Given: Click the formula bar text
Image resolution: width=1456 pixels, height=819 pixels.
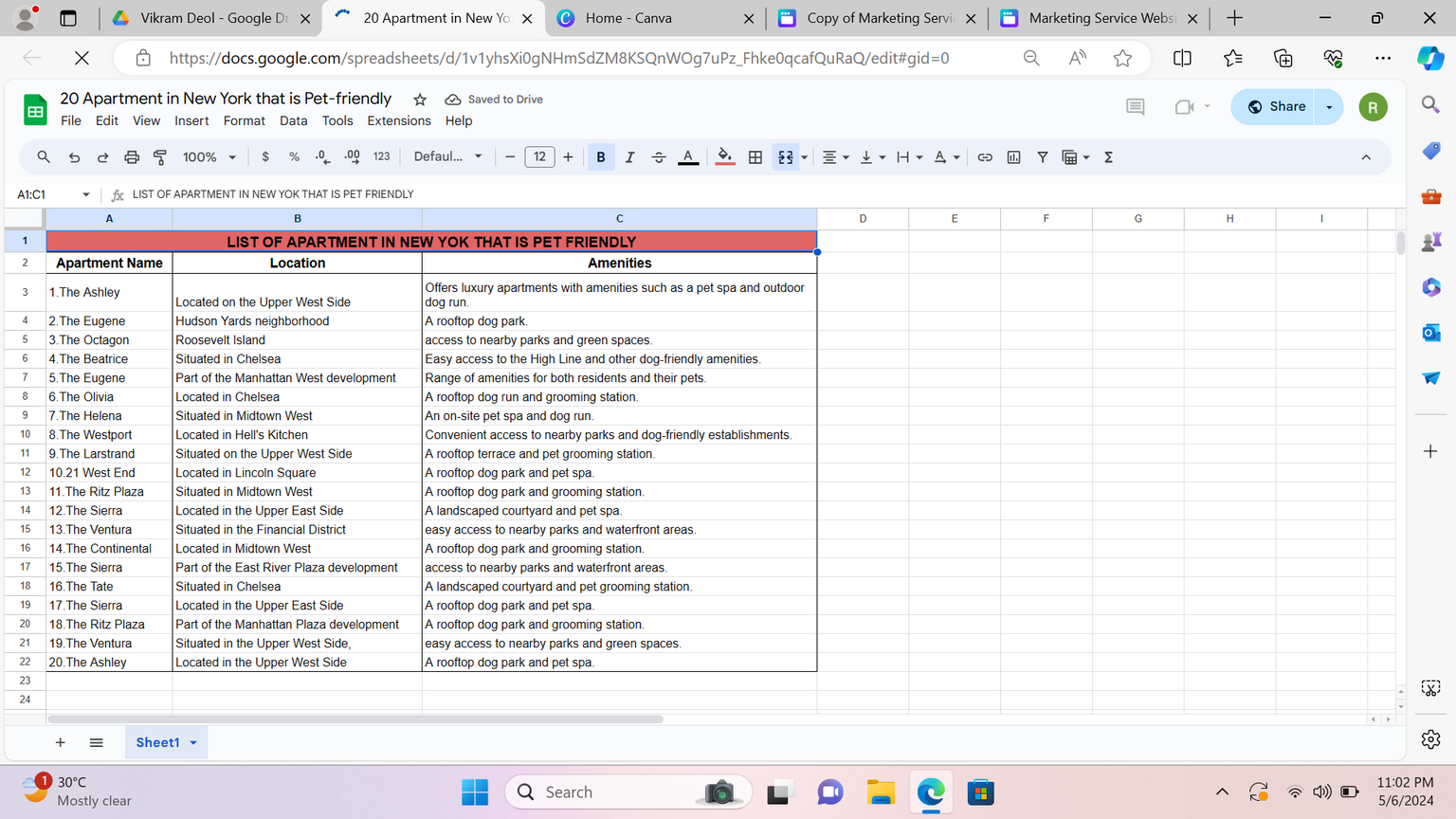Looking at the screenshot, I should [273, 194].
